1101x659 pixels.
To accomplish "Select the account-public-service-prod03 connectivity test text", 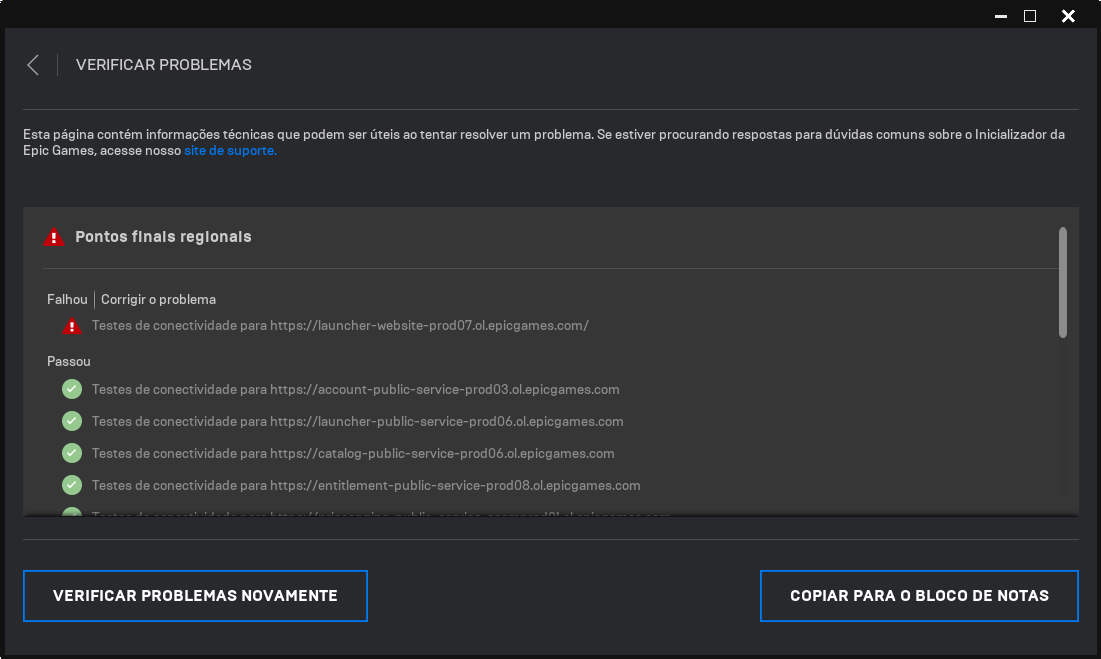I will click(x=355, y=390).
